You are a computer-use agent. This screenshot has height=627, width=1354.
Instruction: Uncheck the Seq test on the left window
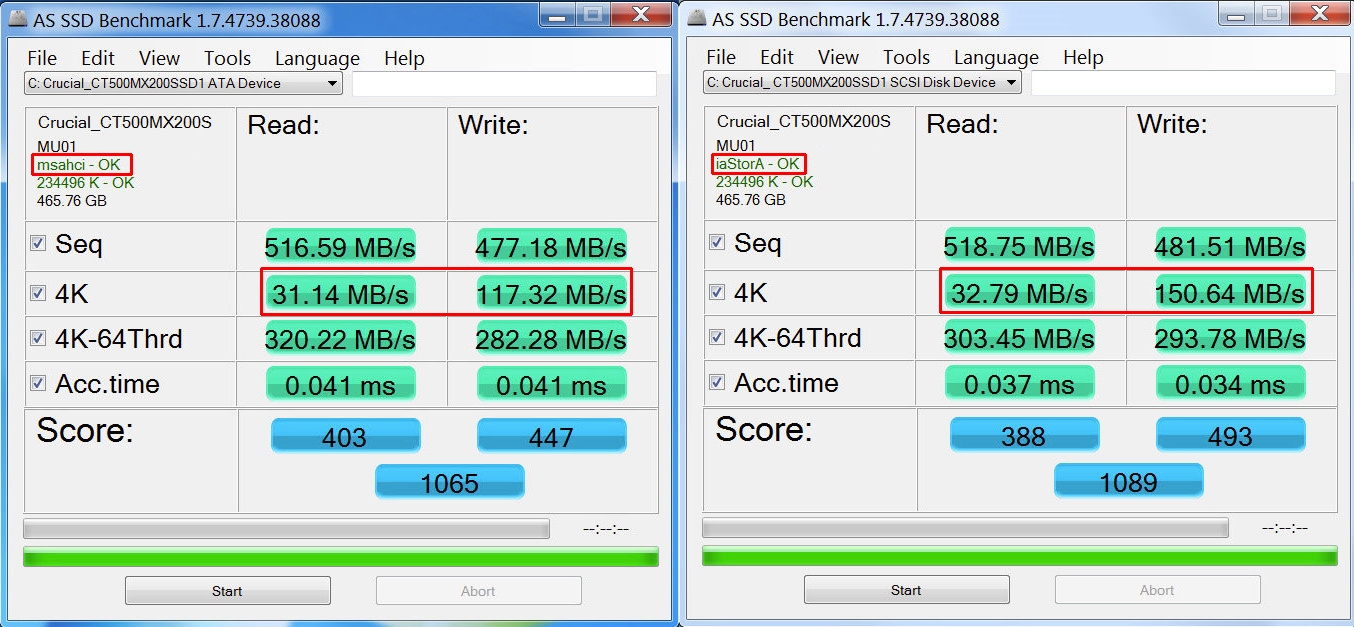[36, 244]
